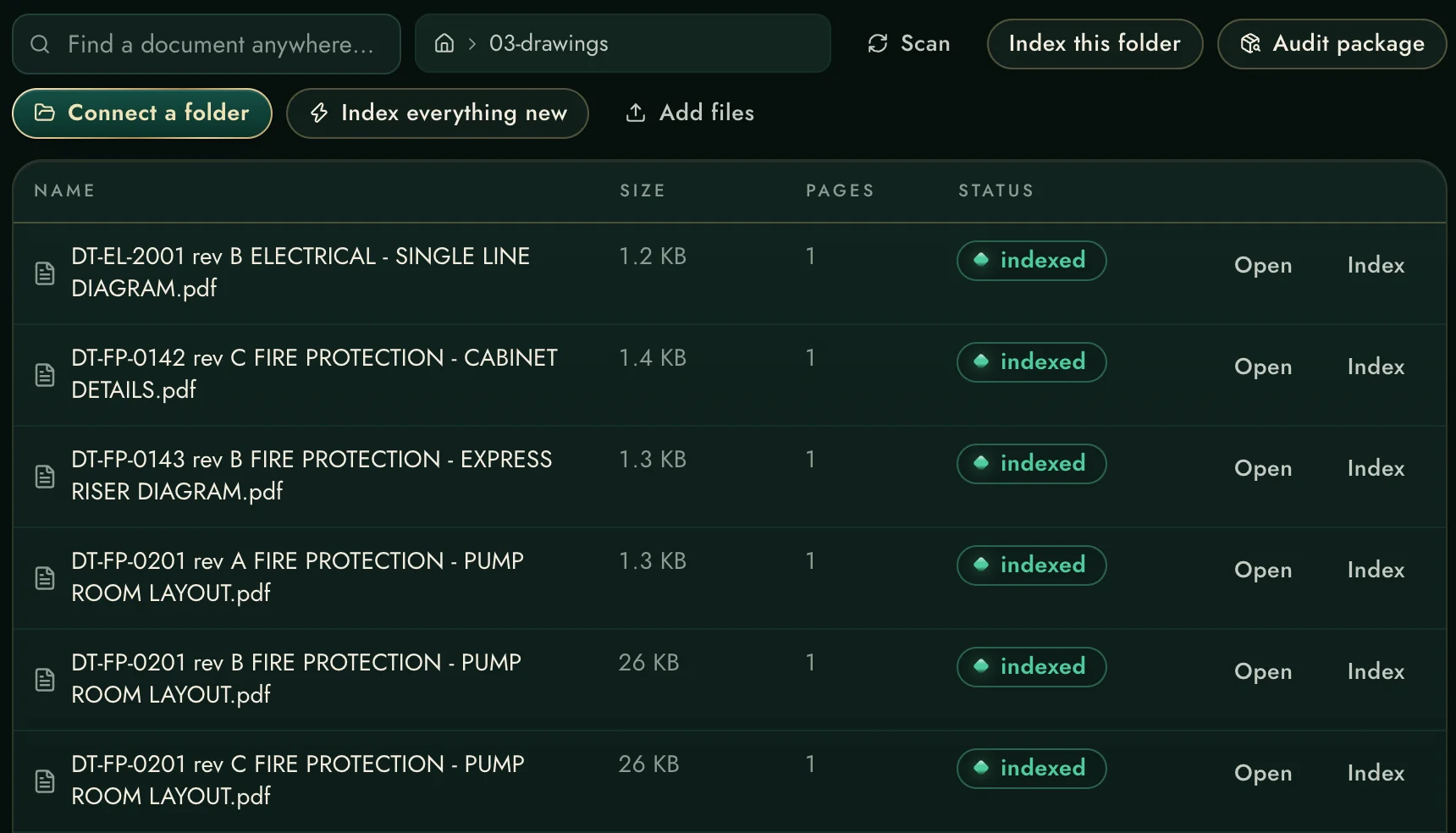Select file name DT-FP-0143 rev B EXPRESS RISER
The width and height of the screenshot is (1456, 833).
pyautogui.click(x=312, y=475)
